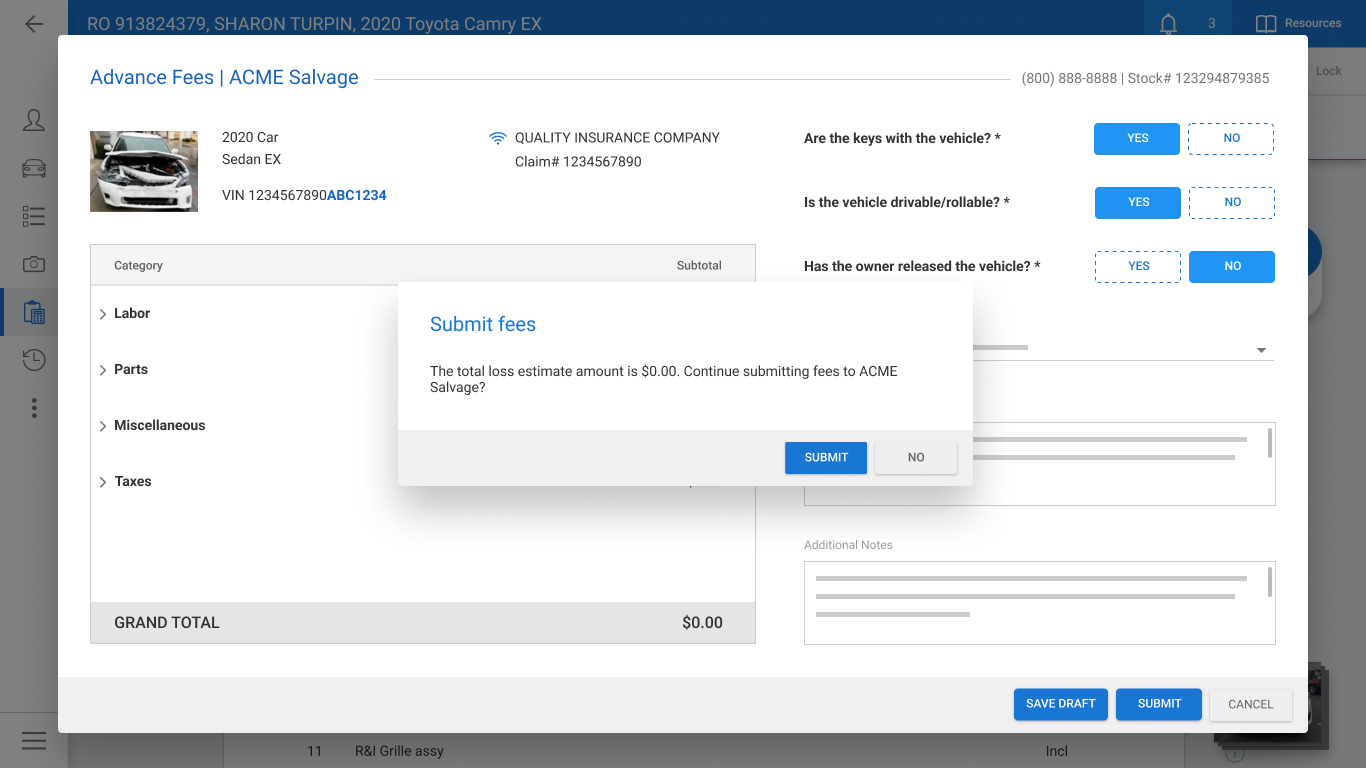Select NO for owner released vehicle
1366x768 pixels.
[x=1232, y=266]
